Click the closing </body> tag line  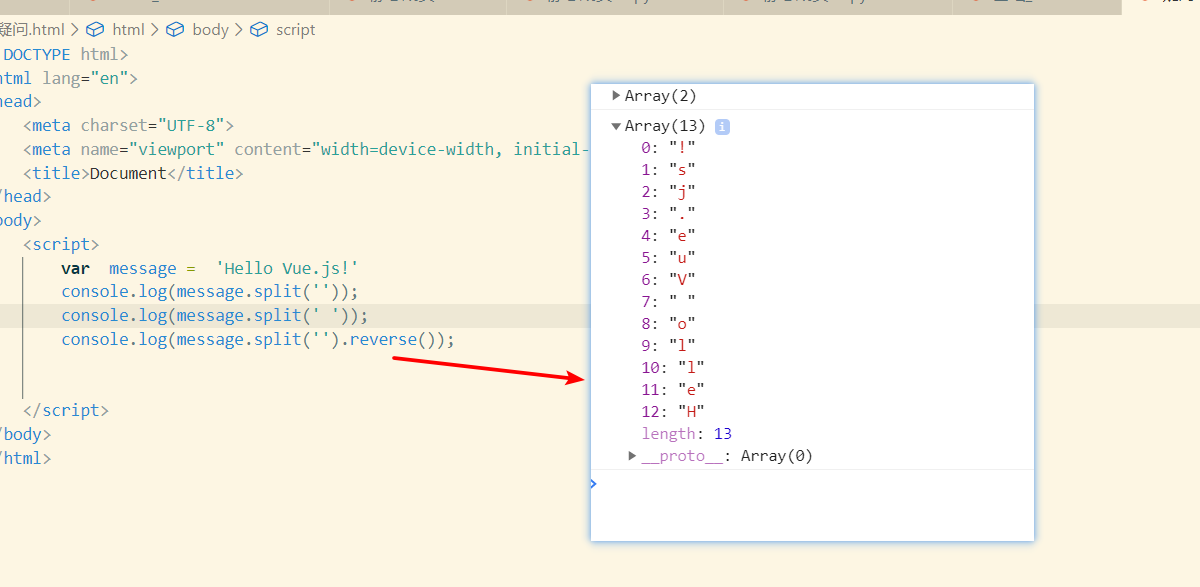(25, 434)
